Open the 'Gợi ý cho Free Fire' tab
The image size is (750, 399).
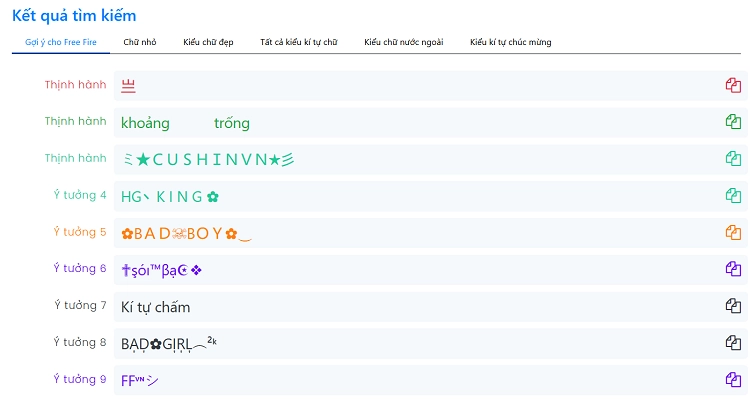point(61,42)
